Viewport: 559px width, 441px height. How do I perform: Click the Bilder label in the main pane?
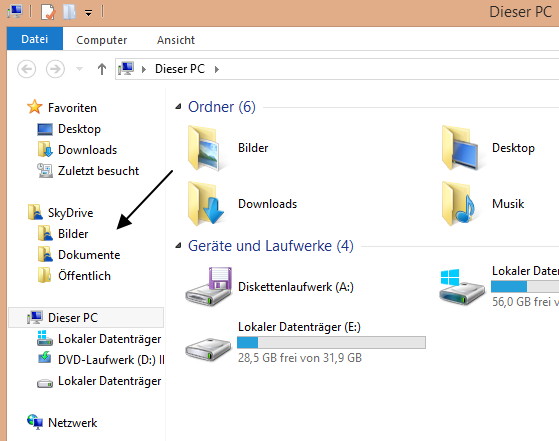[253, 148]
